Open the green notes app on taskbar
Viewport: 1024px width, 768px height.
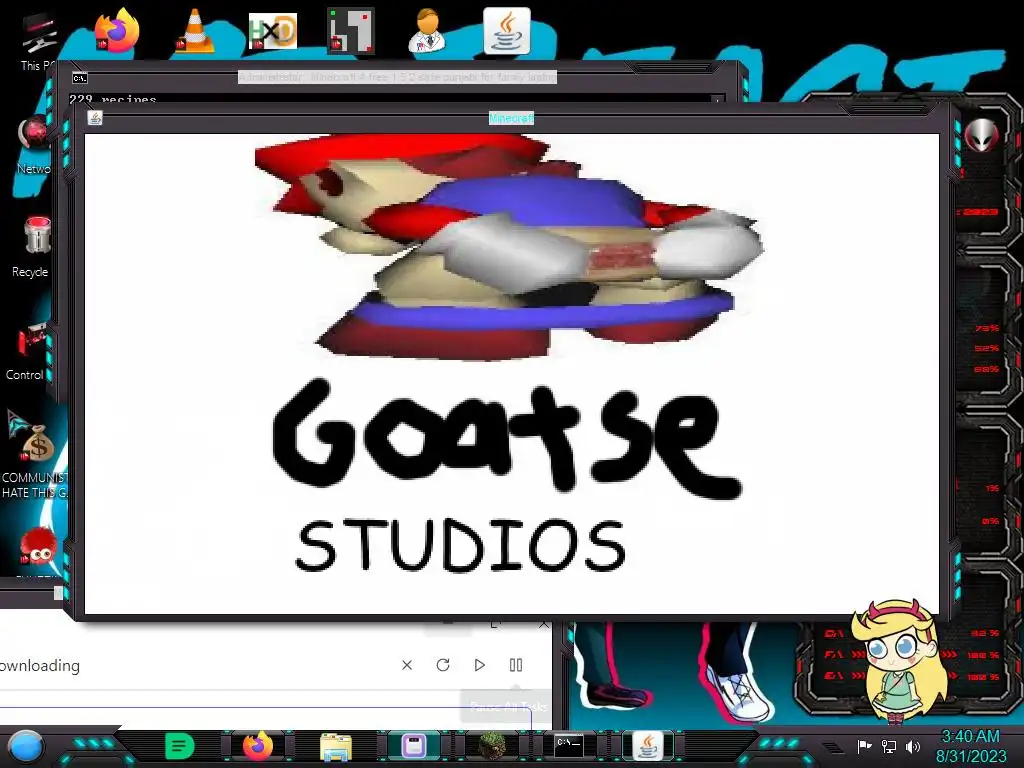click(180, 746)
